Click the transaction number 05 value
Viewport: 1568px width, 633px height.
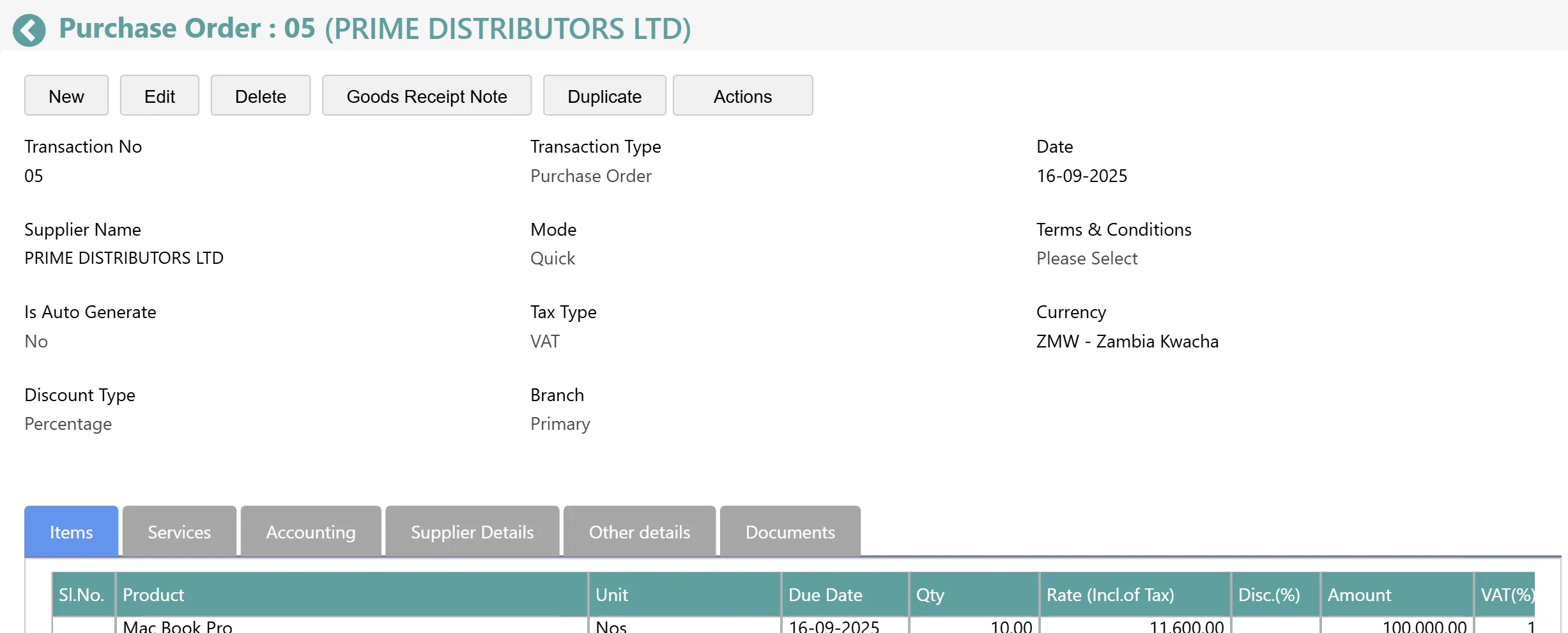34,176
